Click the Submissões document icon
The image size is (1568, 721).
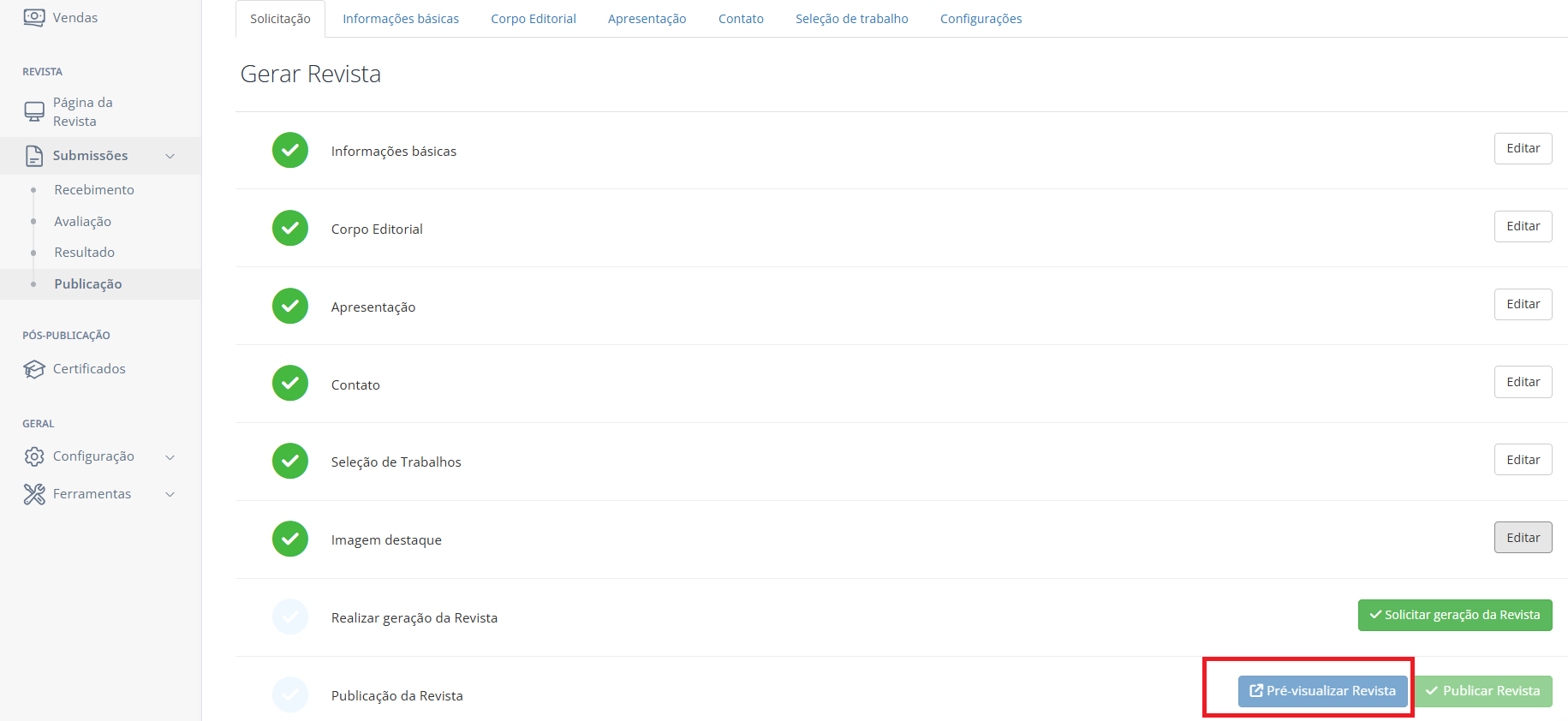(x=34, y=156)
